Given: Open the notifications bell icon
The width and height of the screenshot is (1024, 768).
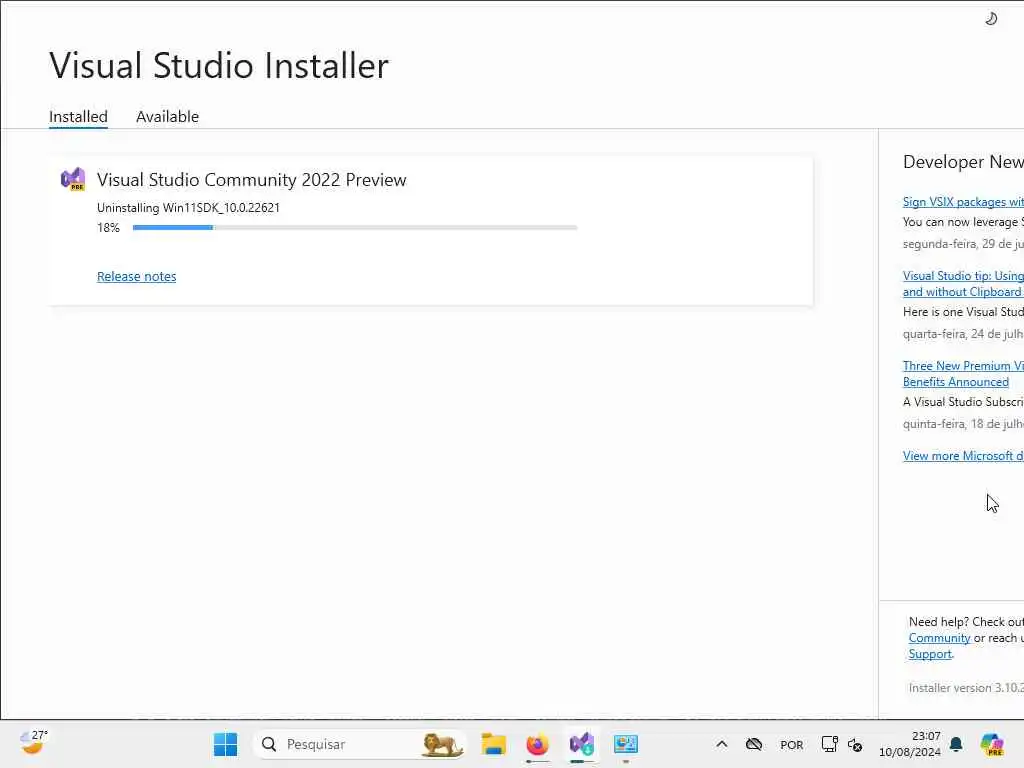Looking at the screenshot, I should tap(956, 744).
